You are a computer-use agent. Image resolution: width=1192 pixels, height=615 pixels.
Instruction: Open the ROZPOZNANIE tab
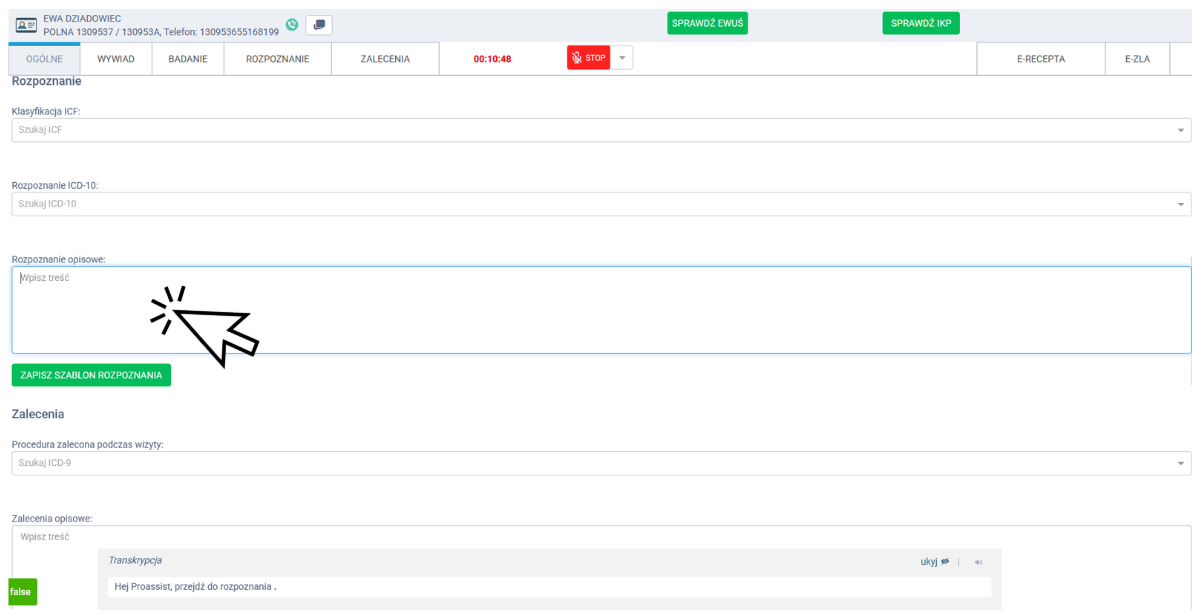pos(277,59)
